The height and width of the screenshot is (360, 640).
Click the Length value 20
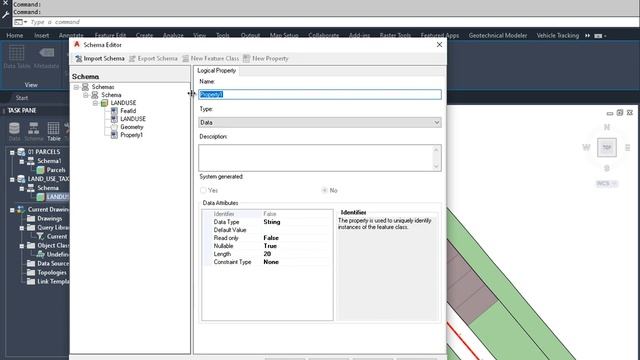[x=267, y=254]
